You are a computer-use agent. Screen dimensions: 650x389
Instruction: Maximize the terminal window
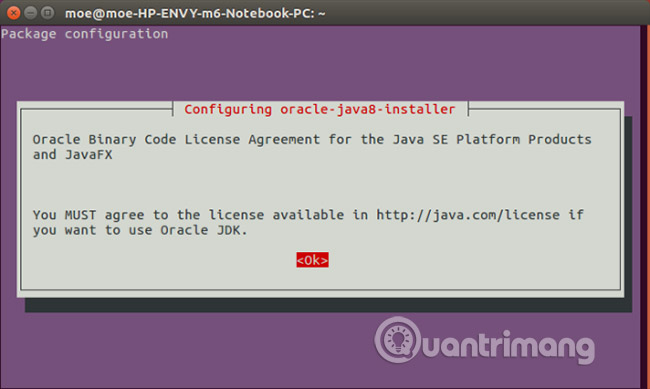[48, 13]
